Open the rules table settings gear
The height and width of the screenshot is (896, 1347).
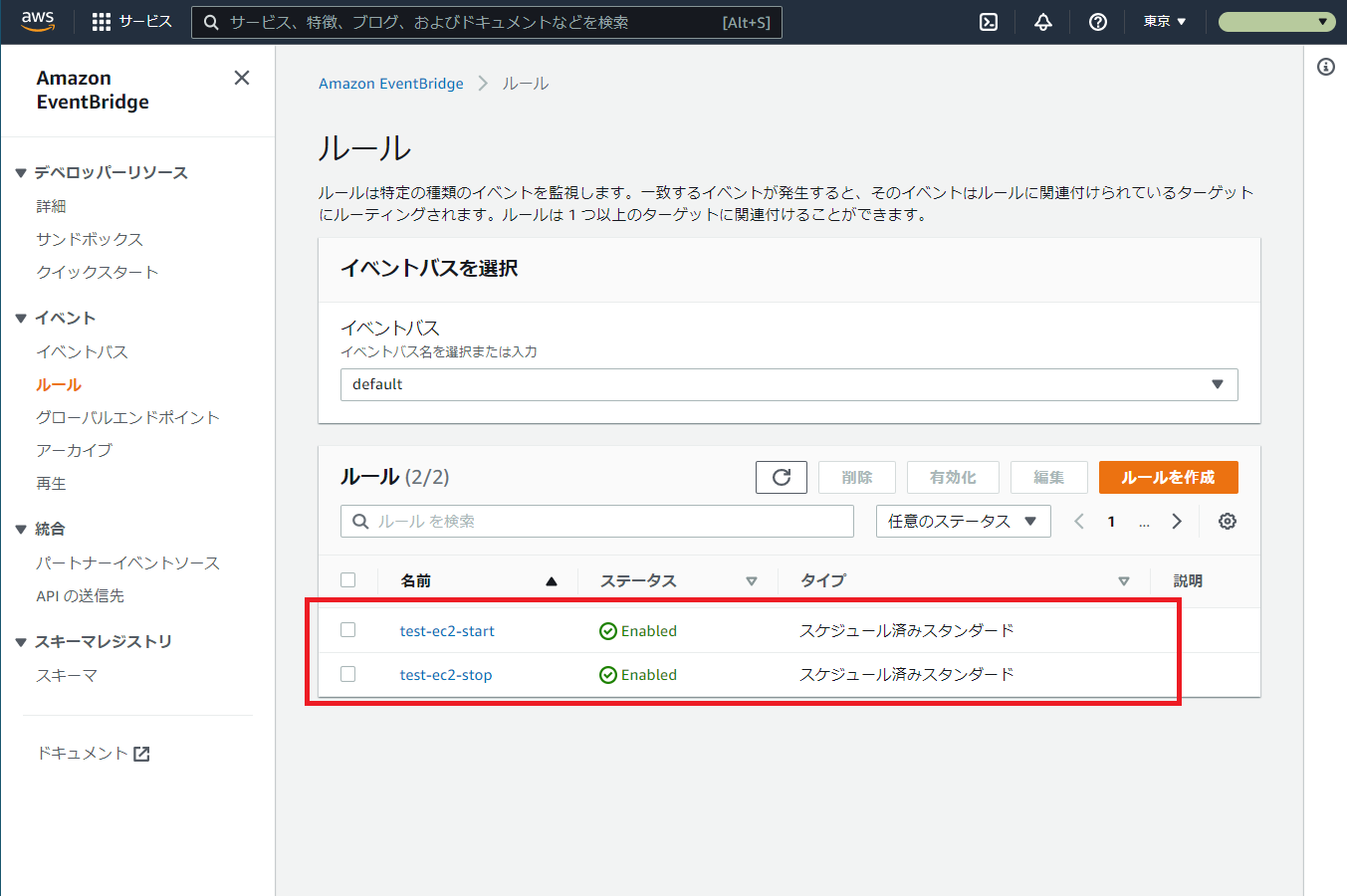tap(1228, 521)
